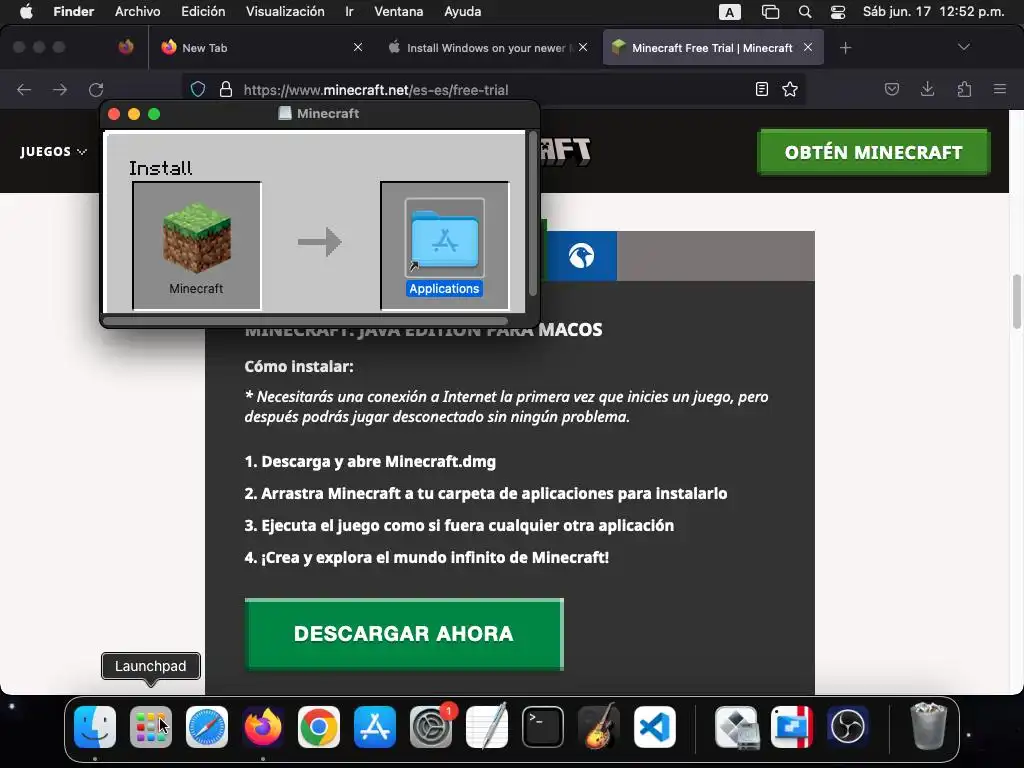Select the blue platform tab icon

pyautogui.click(x=581, y=256)
